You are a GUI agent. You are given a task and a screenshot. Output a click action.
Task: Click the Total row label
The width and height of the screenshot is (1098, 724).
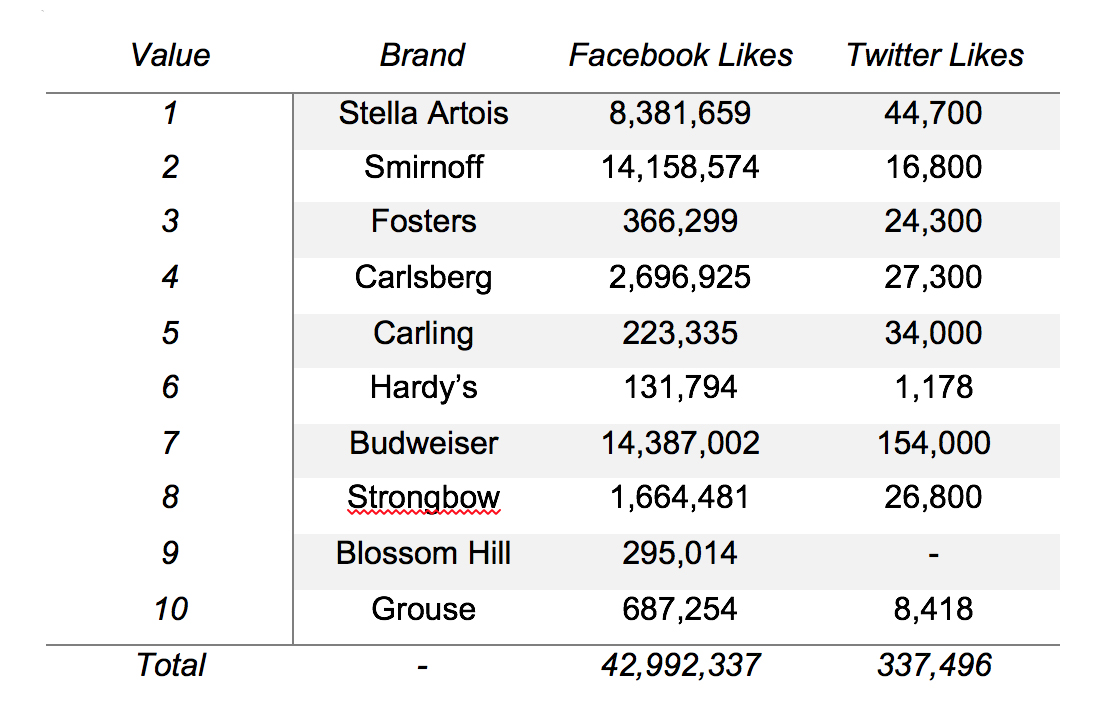[x=171, y=665]
